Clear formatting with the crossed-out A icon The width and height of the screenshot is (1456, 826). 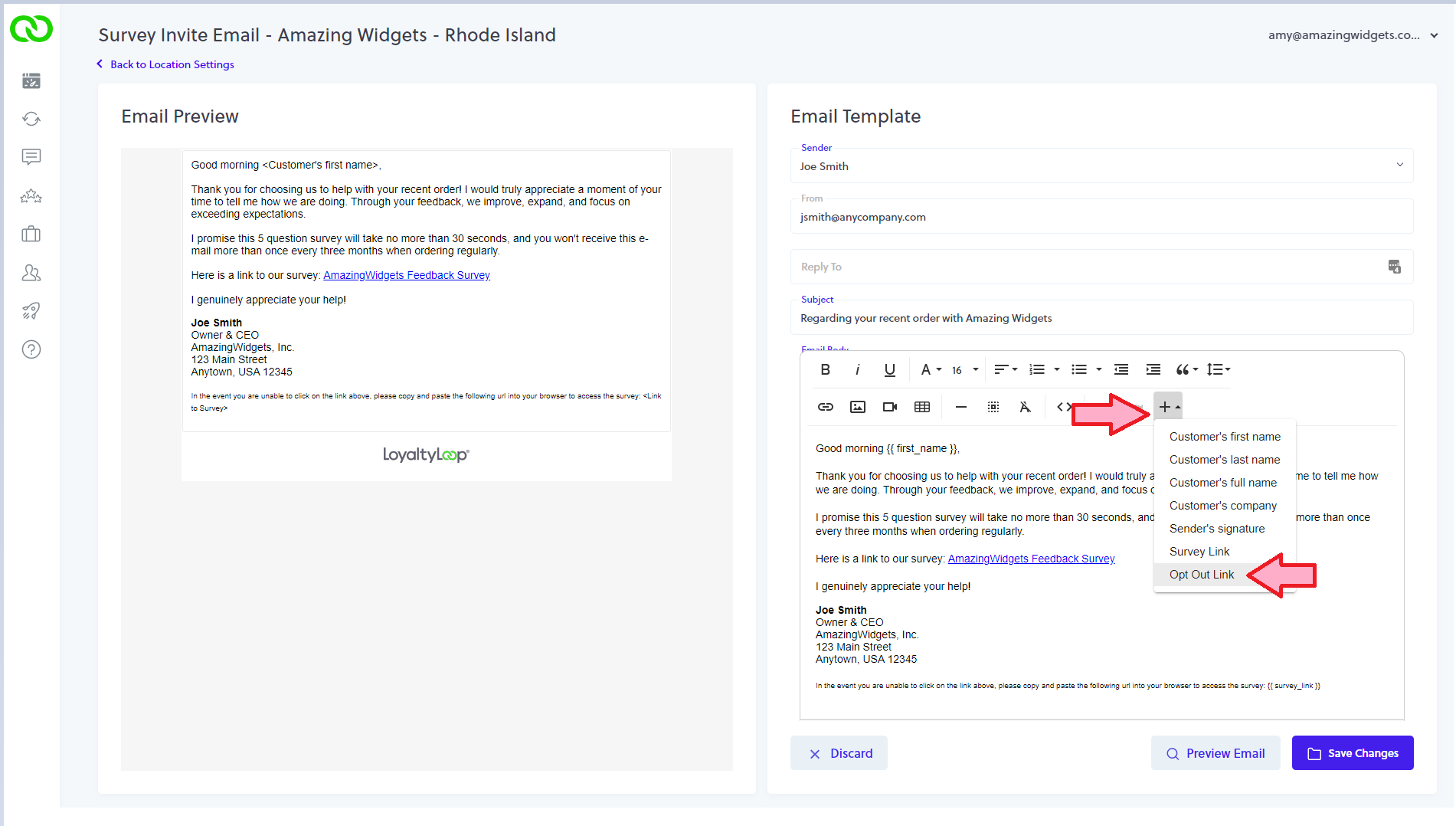click(1025, 407)
